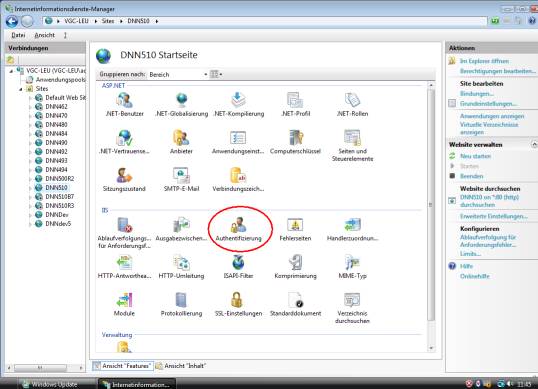The width and height of the screenshot is (538, 389).
Task: Click Grundeinstellungen link
Action: coord(489,104)
